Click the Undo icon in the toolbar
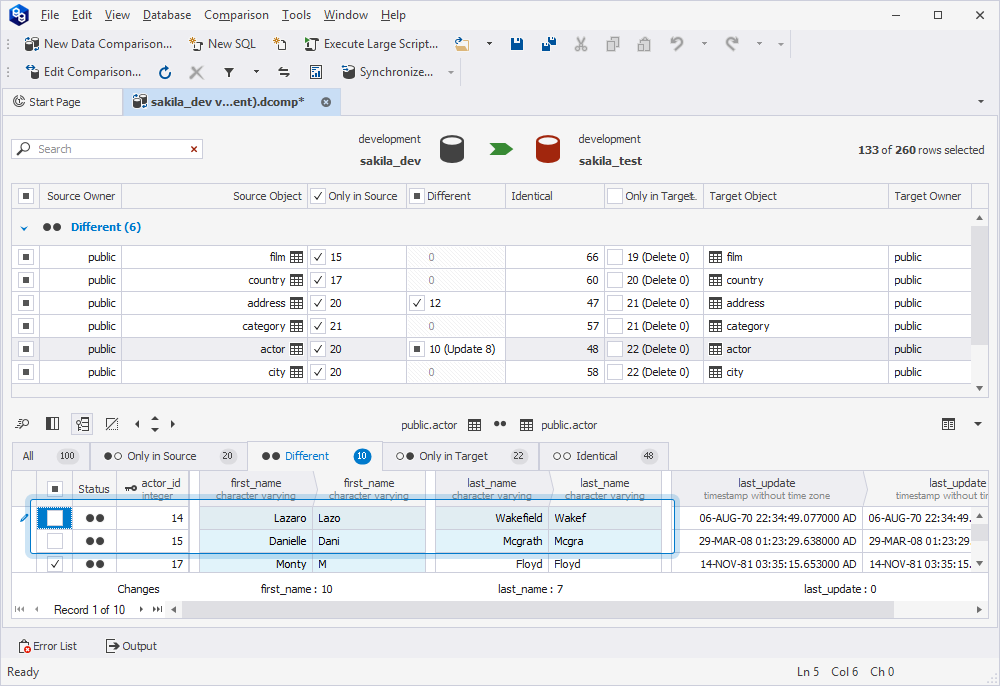The image size is (1000, 686). coord(677,44)
